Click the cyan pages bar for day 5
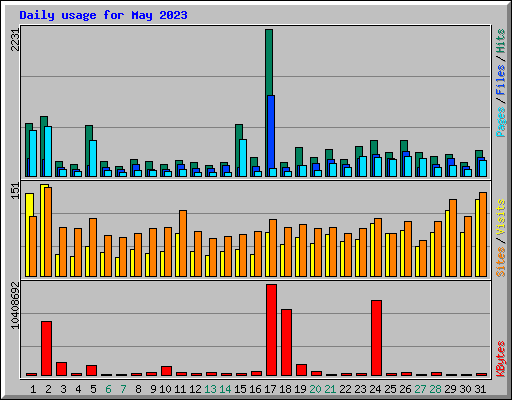512x400 pixels. click(x=93, y=158)
